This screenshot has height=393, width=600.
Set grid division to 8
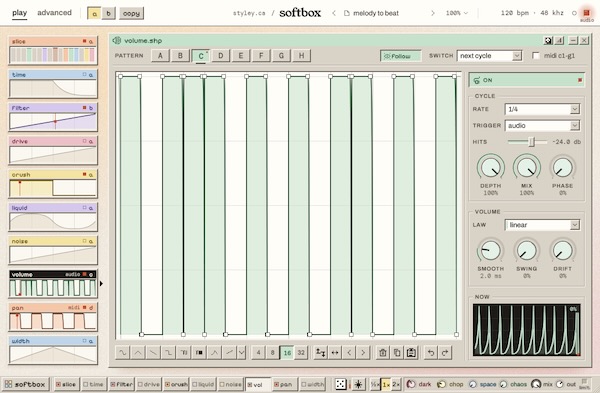click(x=273, y=352)
